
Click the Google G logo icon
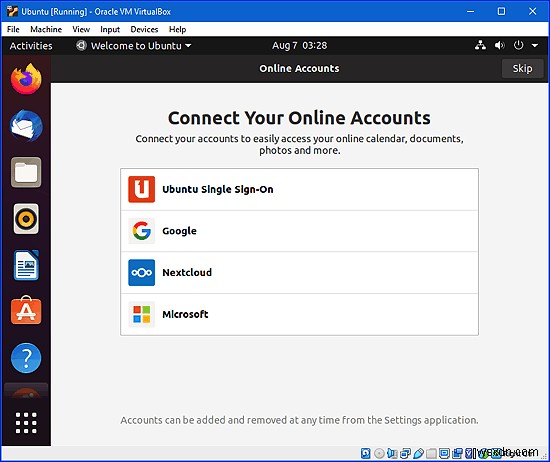pos(141,231)
